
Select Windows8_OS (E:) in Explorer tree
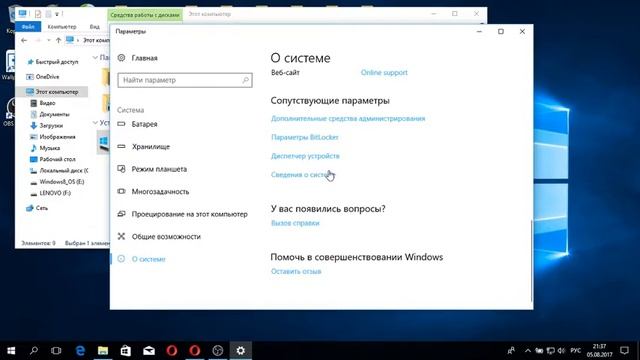point(62,182)
